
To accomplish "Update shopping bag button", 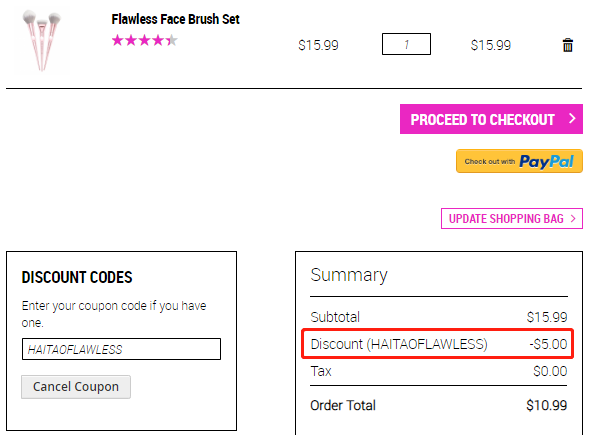I will point(512,218).
